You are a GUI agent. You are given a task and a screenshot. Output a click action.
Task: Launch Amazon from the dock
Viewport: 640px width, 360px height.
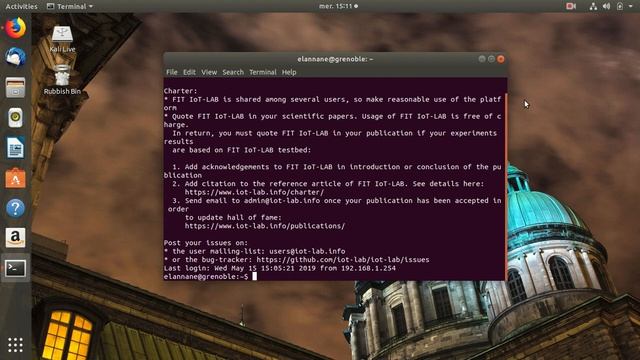[x=16, y=238]
